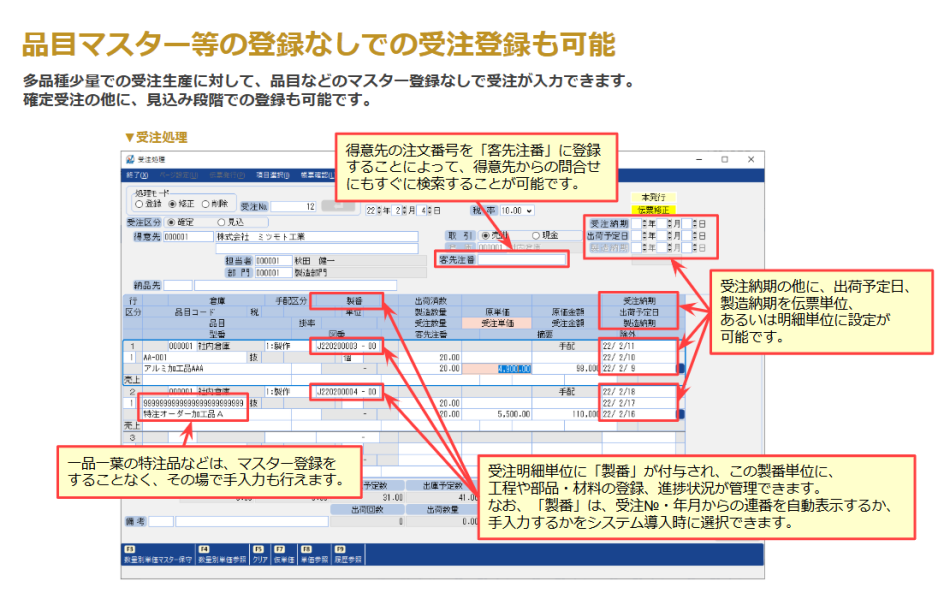Open the 税率 tax rate dropdown

[528, 209]
